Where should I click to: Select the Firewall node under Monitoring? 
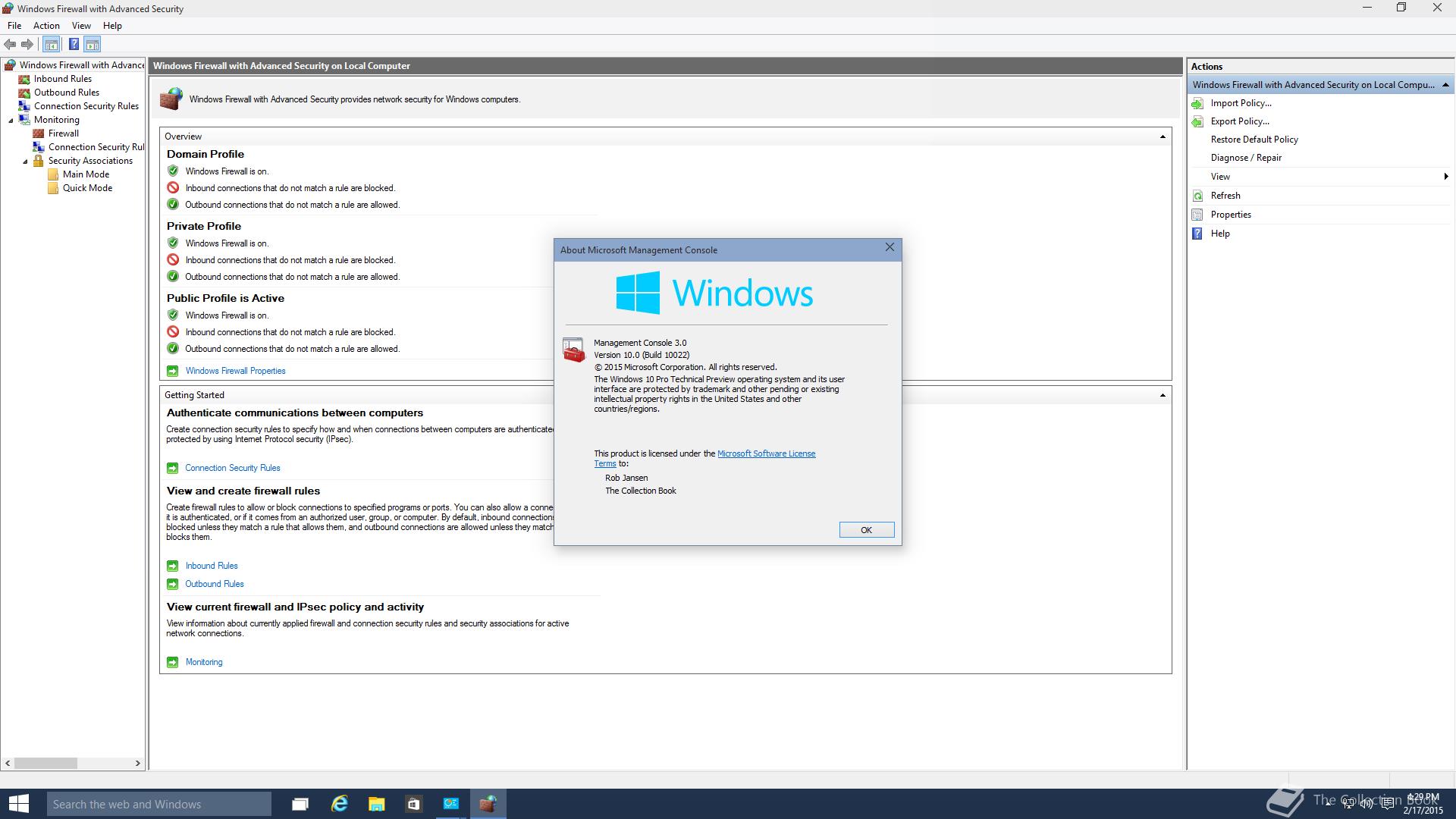click(63, 133)
